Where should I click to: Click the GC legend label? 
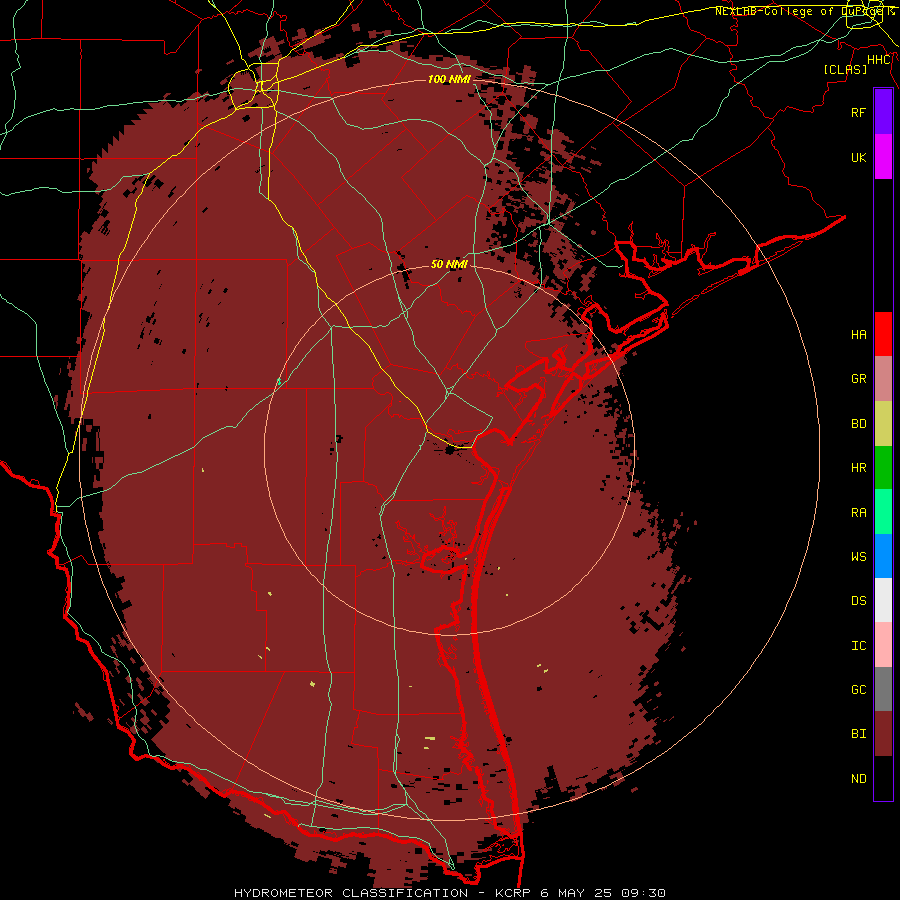point(858,689)
